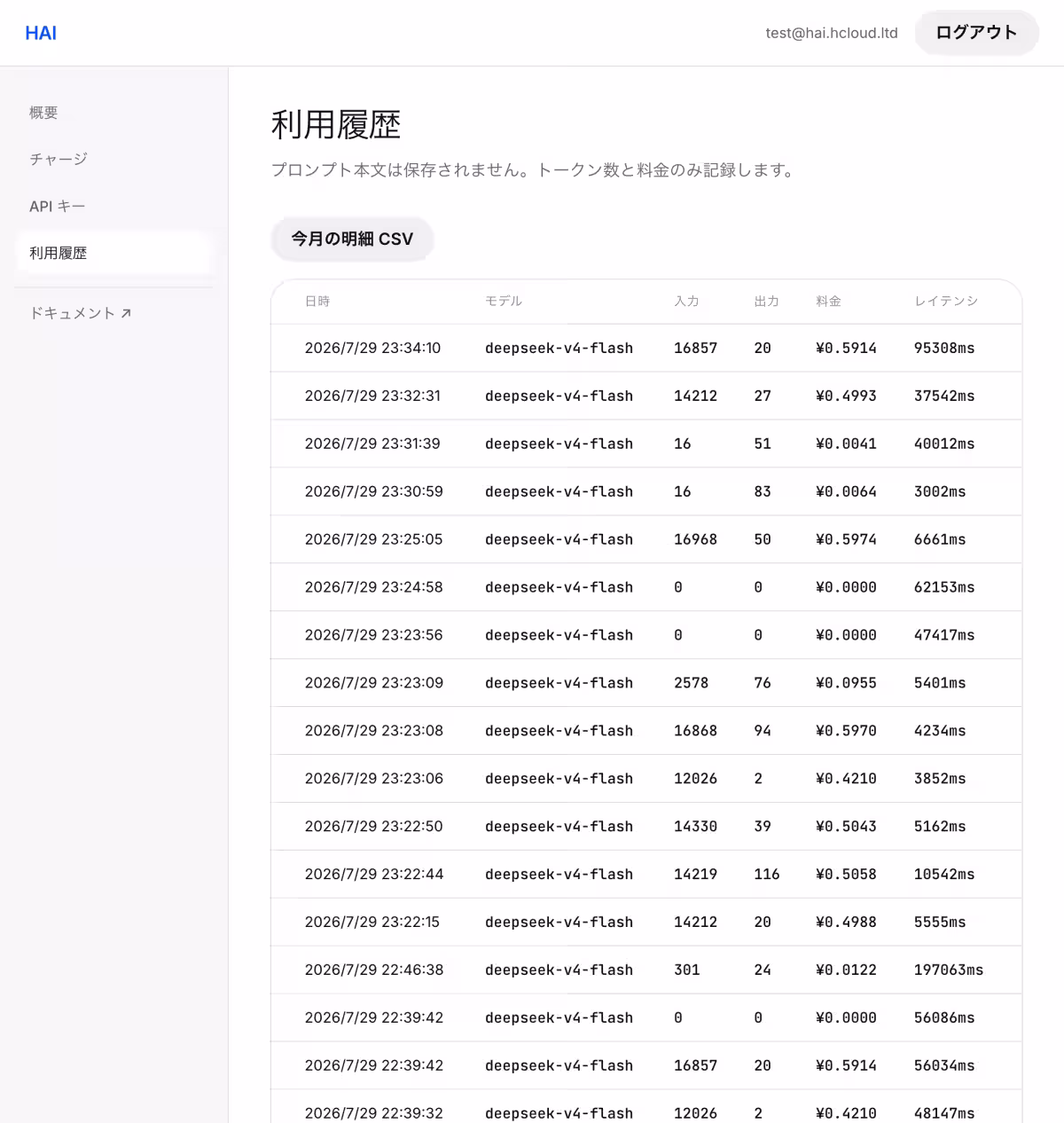Click the fee ¥0.4988
The image size is (1064, 1123).
[846, 923]
